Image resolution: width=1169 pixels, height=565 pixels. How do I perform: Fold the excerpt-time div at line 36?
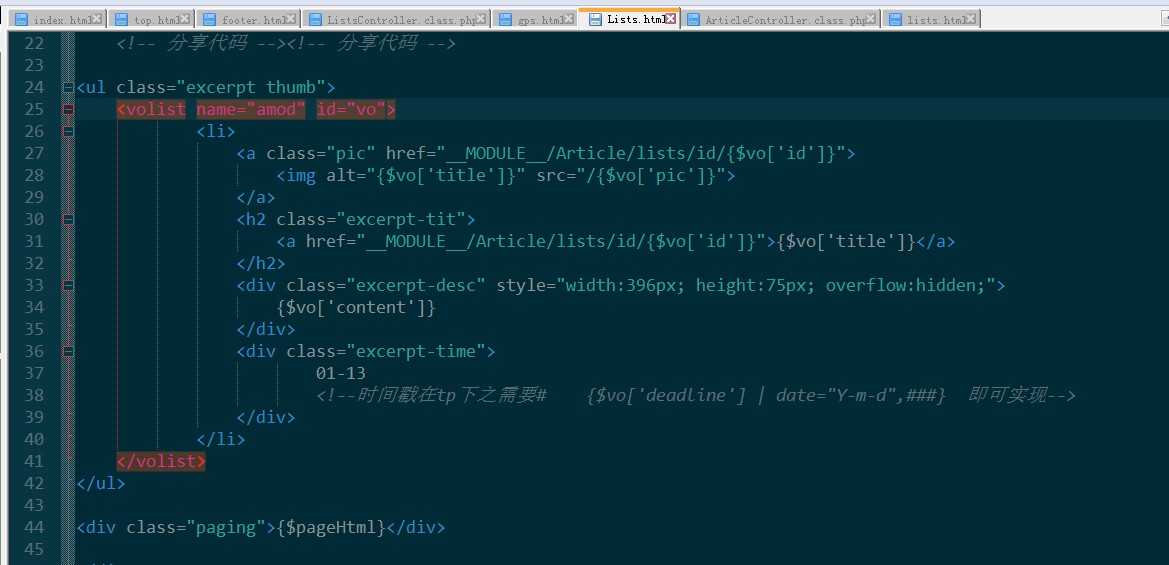coord(69,351)
